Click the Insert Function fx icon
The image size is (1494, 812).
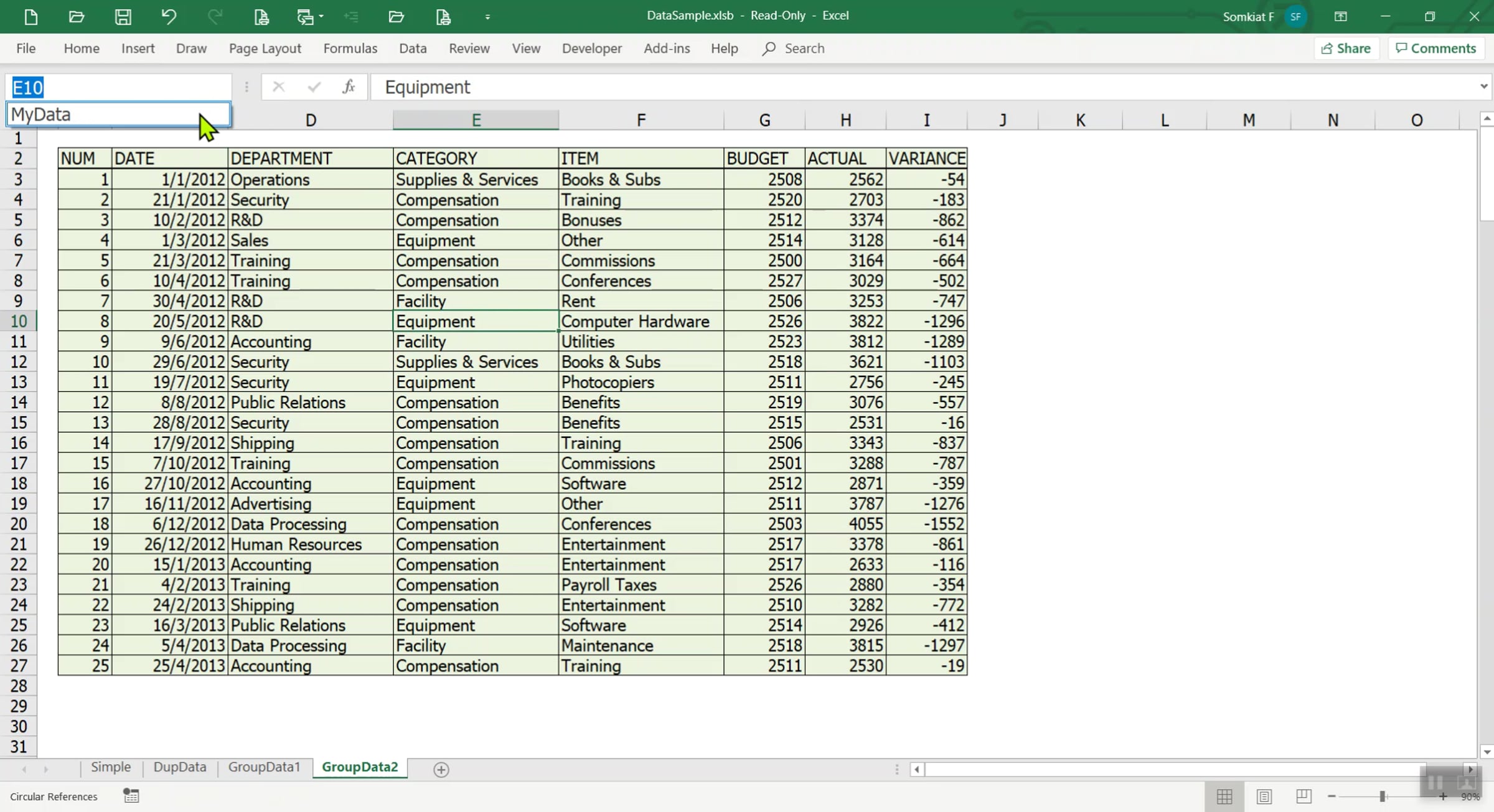(x=349, y=86)
